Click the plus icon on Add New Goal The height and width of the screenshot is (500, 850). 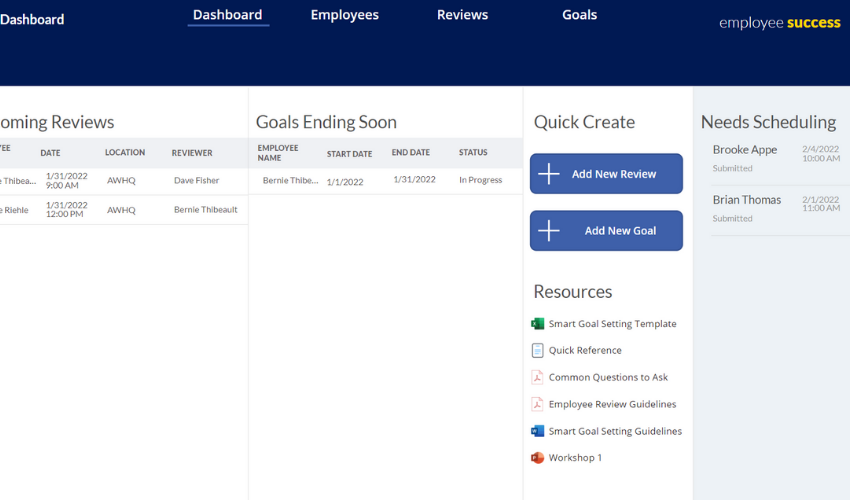pos(549,231)
